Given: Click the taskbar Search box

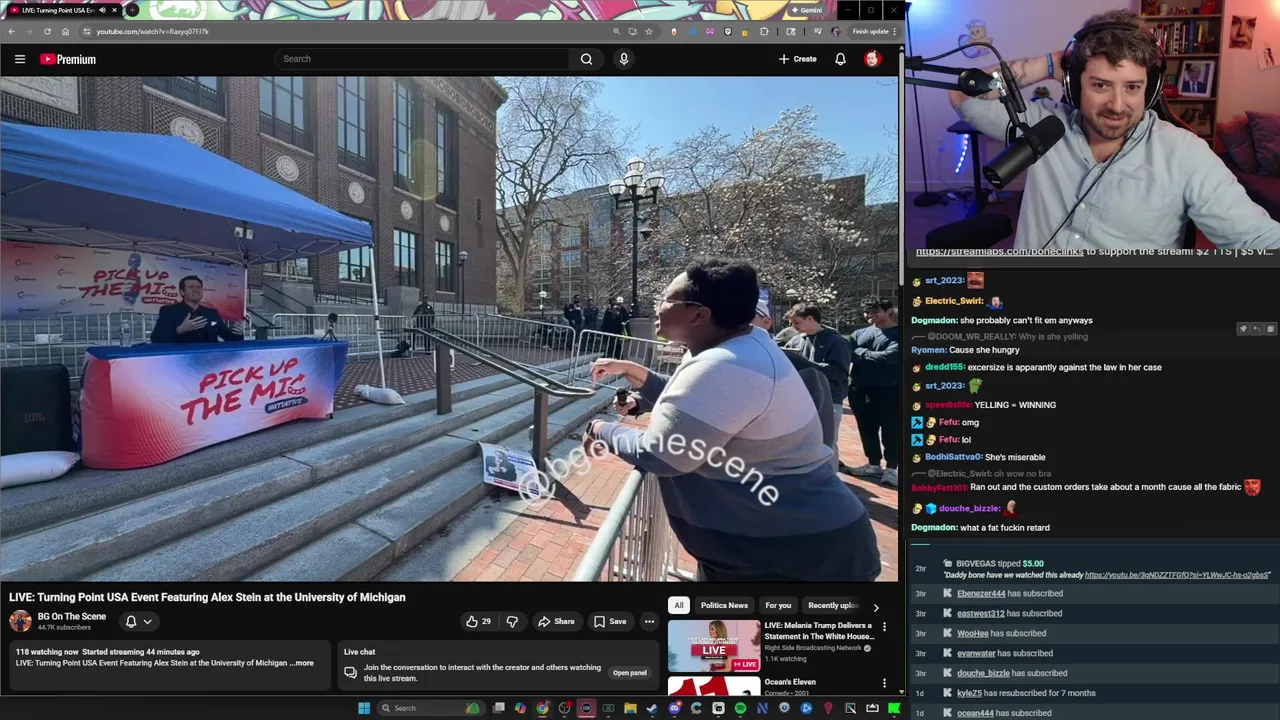Looking at the screenshot, I should (x=432, y=708).
